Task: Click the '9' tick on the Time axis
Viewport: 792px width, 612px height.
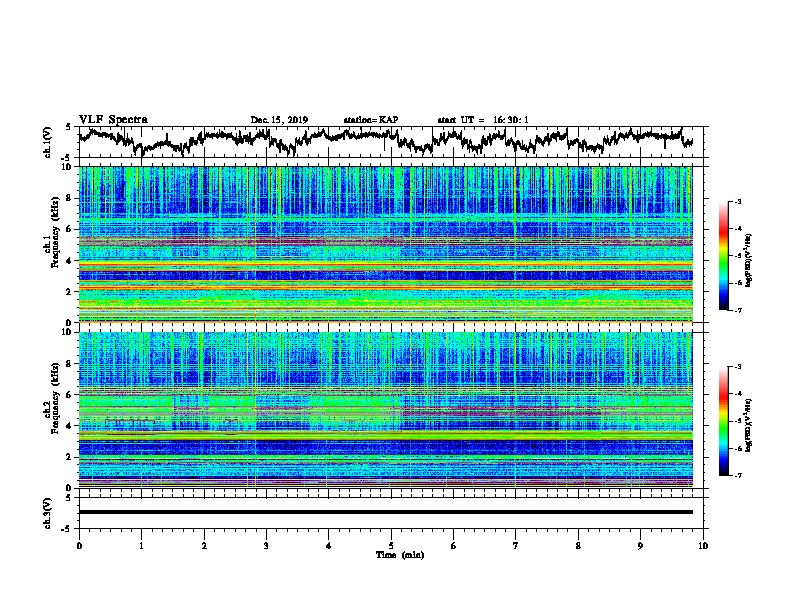Action: coord(640,546)
